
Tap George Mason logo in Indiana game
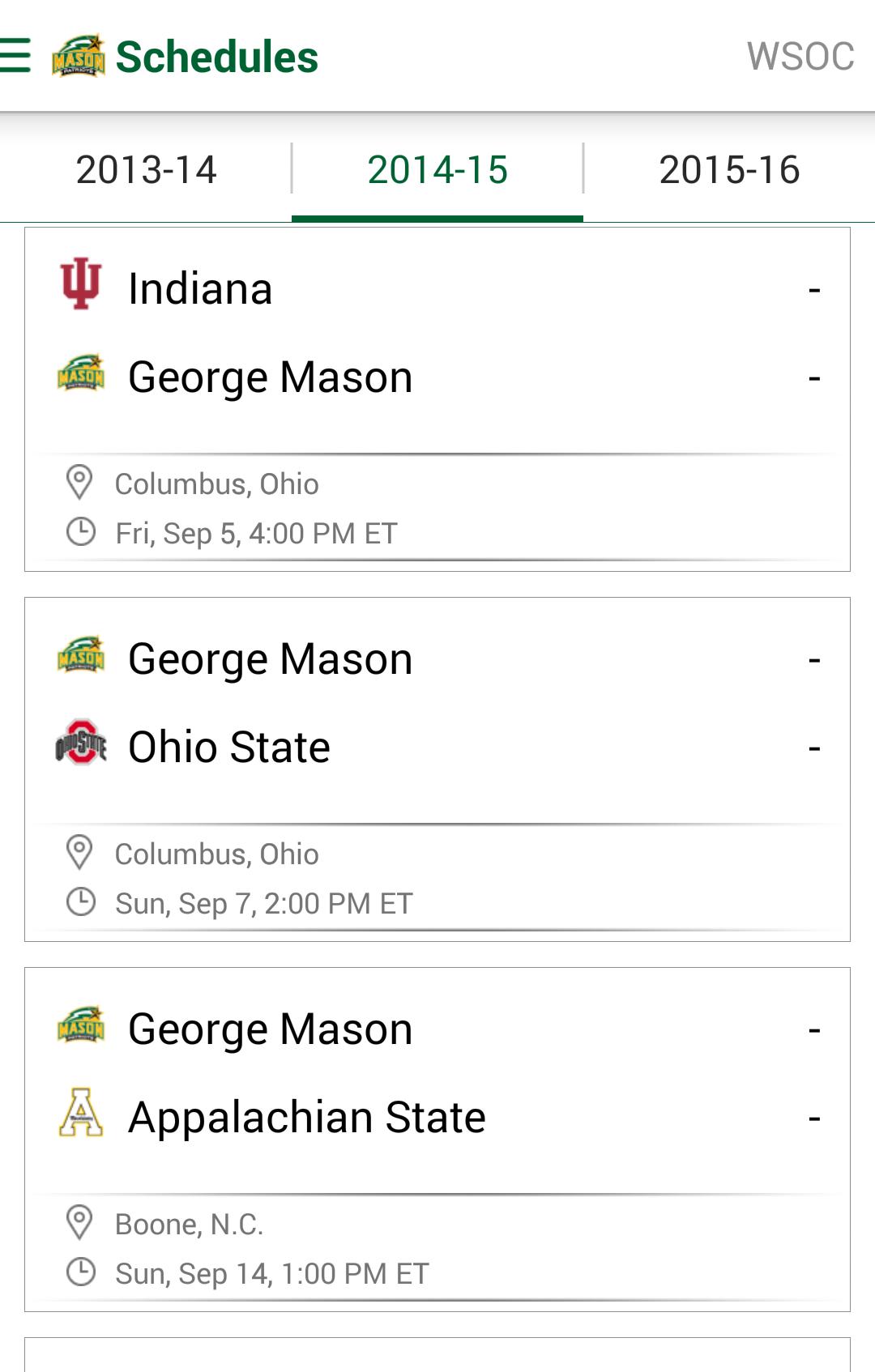(x=81, y=373)
